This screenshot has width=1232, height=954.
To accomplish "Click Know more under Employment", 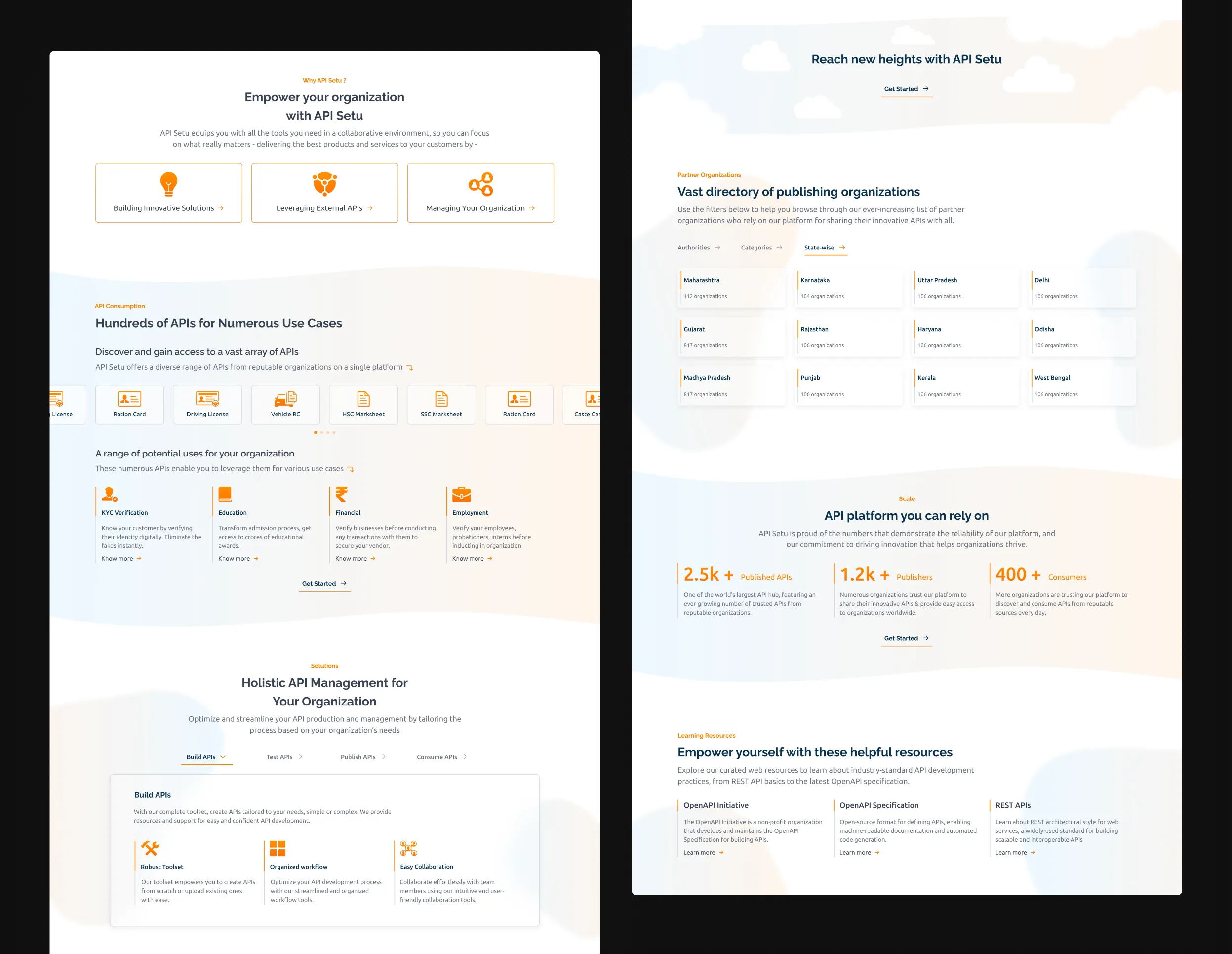I will pyautogui.click(x=472, y=559).
